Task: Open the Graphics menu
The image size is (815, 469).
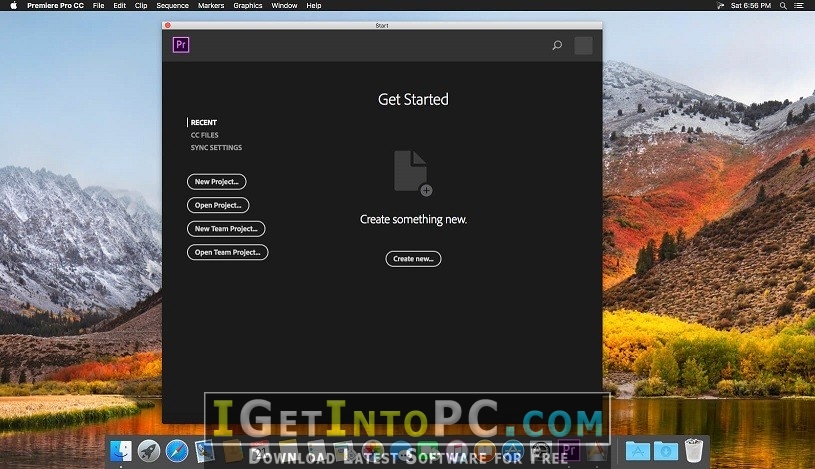Action: (x=247, y=6)
